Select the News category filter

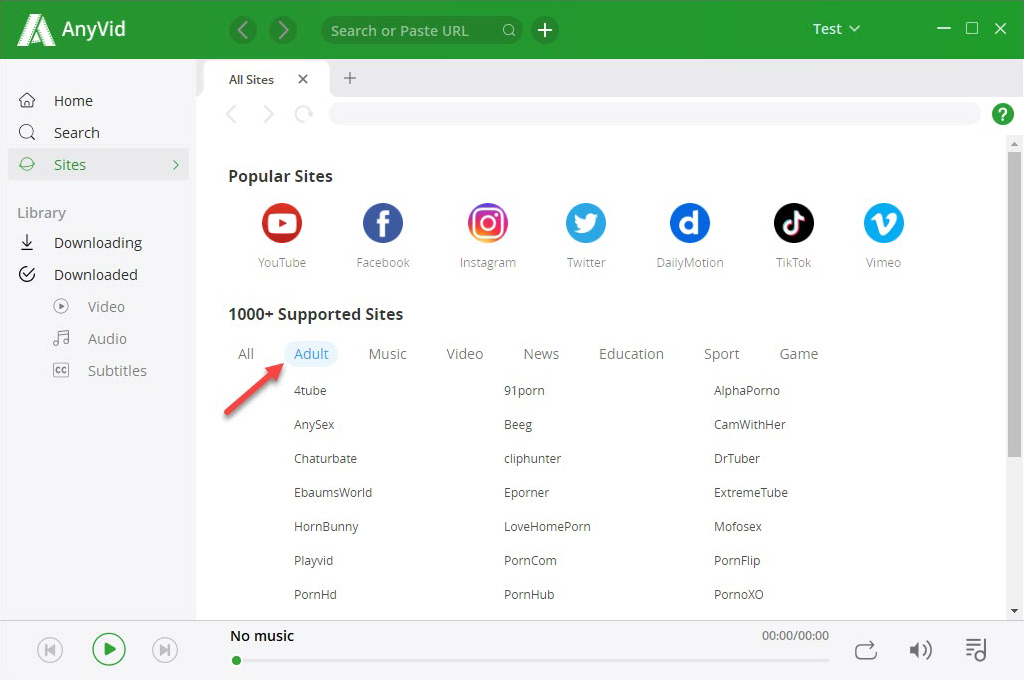[x=541, y=354]
